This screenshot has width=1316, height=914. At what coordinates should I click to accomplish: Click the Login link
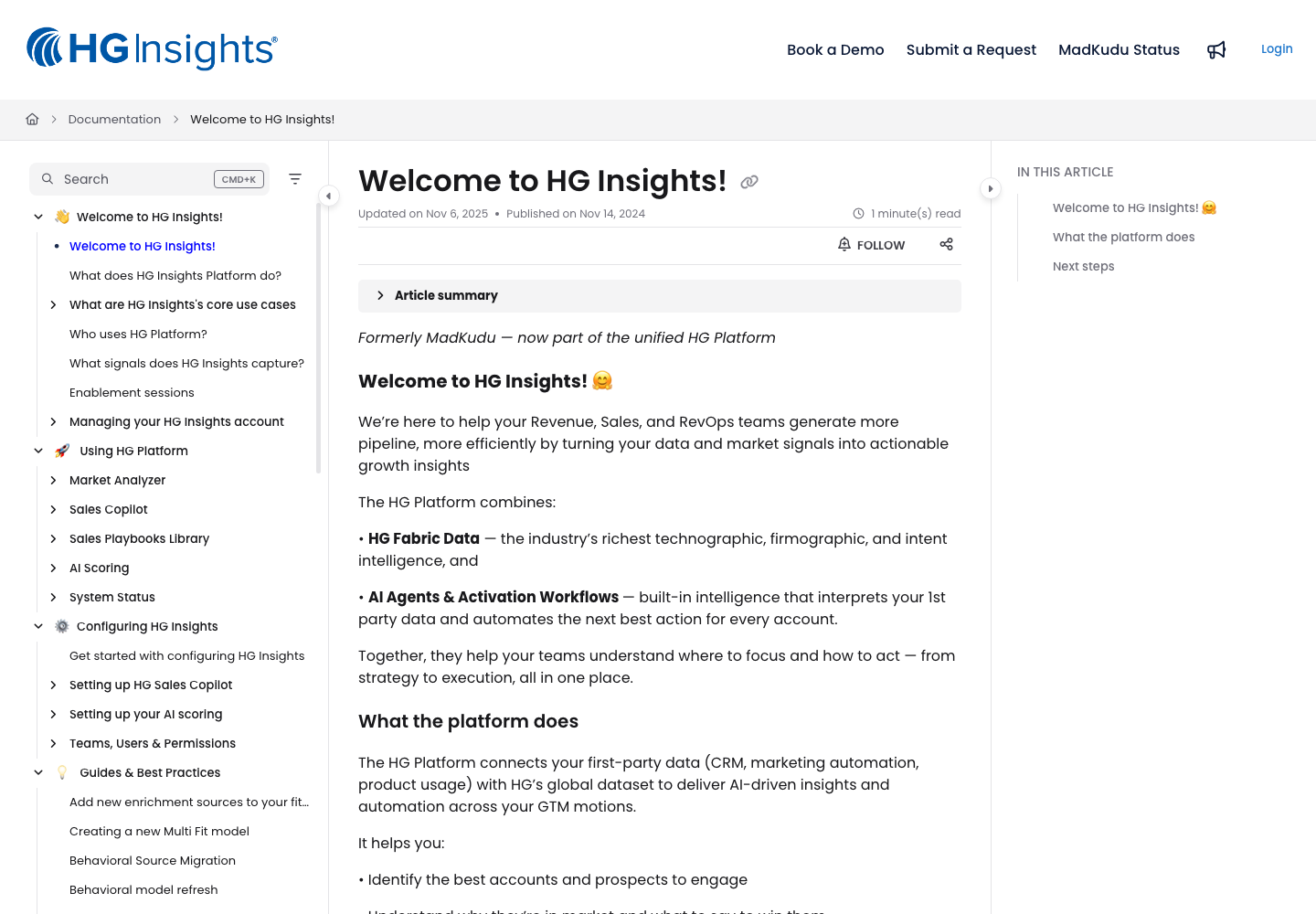tap(1277, 48)
